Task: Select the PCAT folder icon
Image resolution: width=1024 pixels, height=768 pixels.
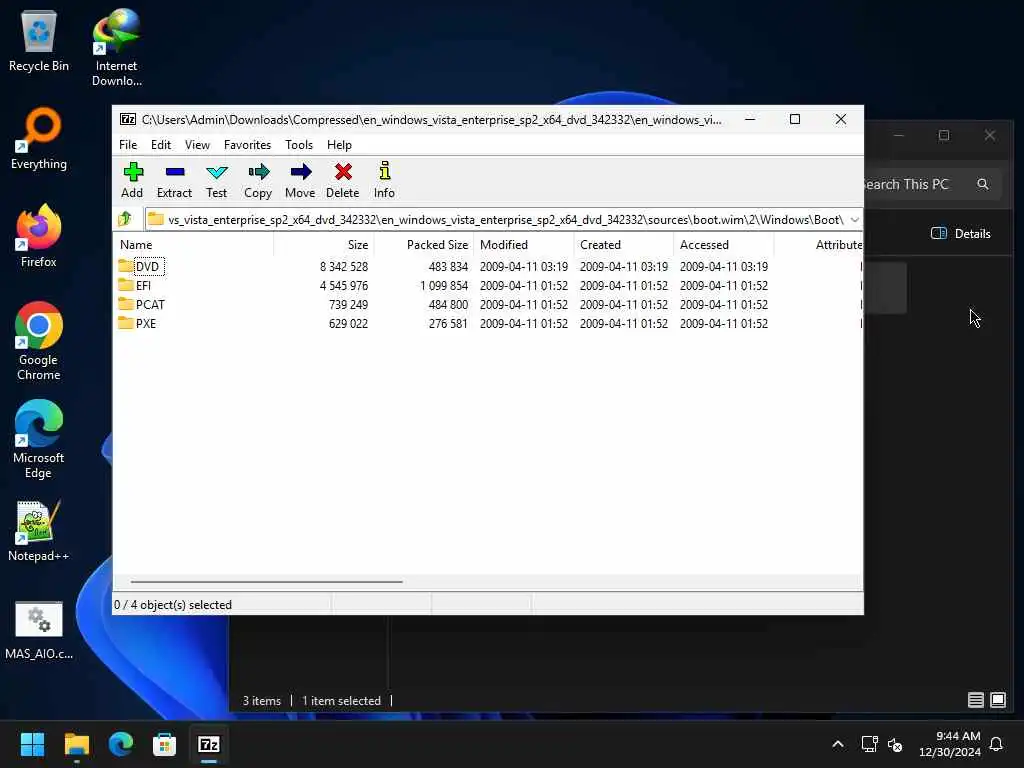Action: click(x=125, y=304)
